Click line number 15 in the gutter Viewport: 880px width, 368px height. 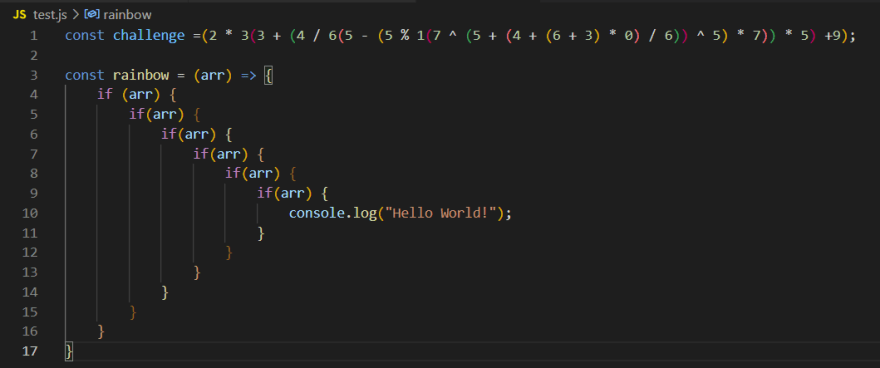(30, 311)
